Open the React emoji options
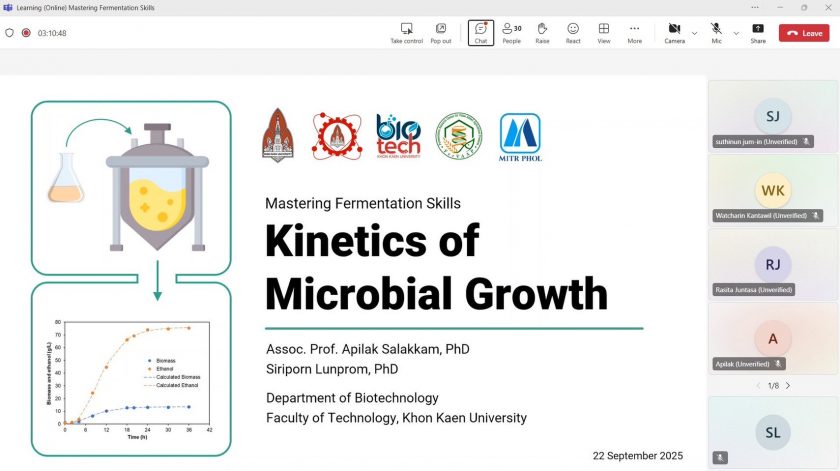This screenshot has height=471, width=840. pyautogui.click(x=573, y=33)
